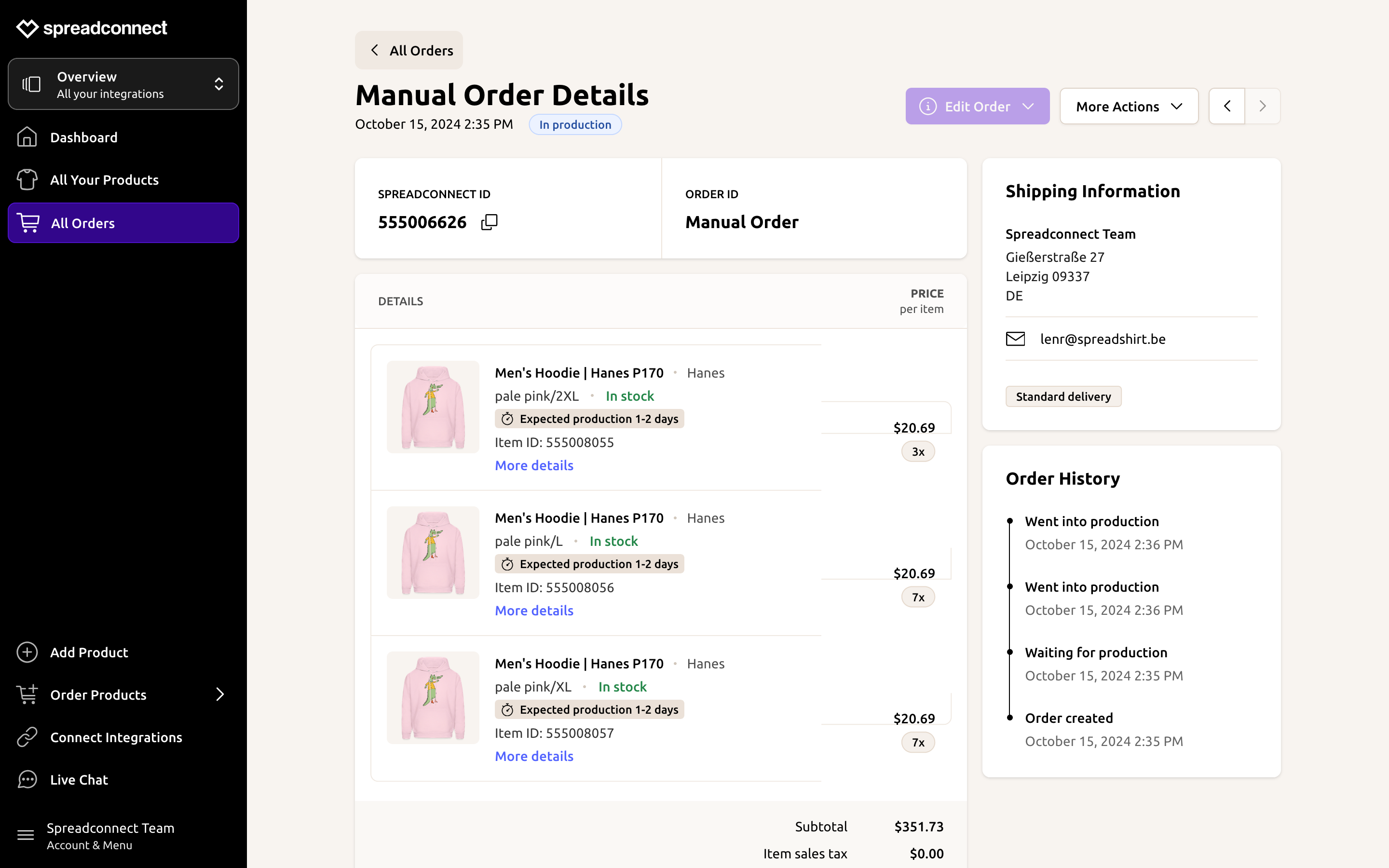
Task: Click production timer icon for pale pink/XL
Action: click(507, 710)
